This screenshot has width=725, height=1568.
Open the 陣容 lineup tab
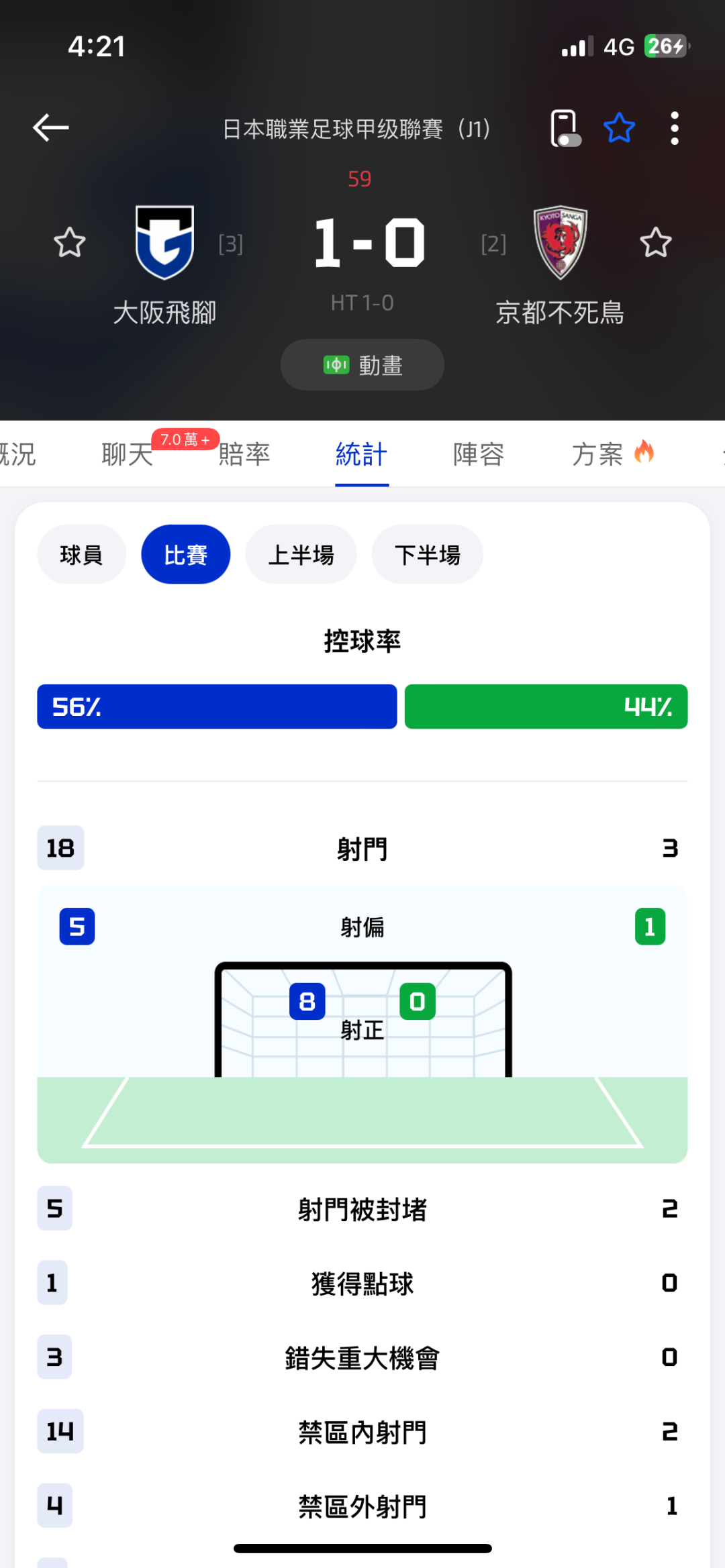pos(479,454)
